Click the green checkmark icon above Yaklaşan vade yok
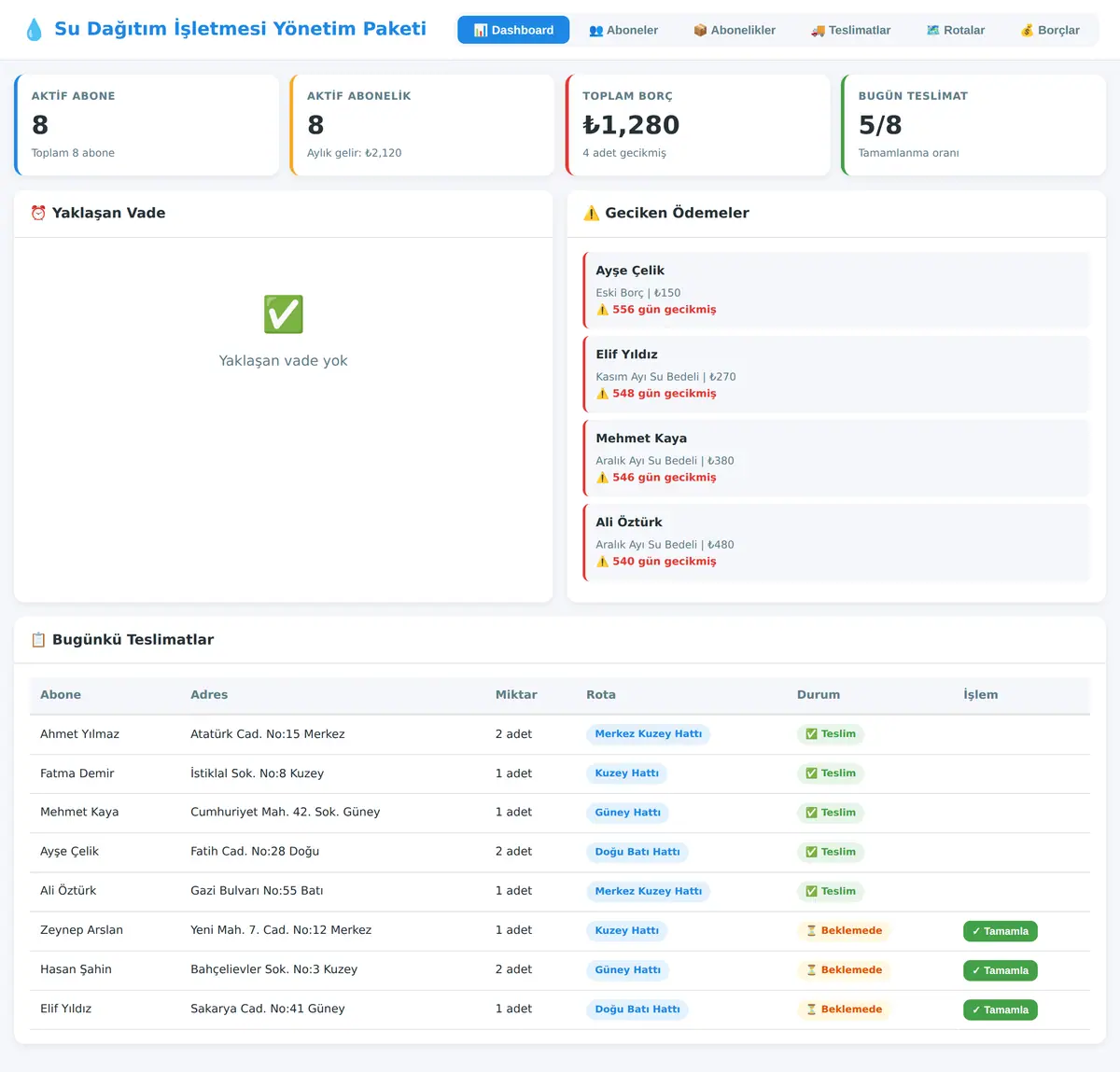The width and height of the screenshot is (1120, 1072). pyautogui.click(x=283, y=314)
